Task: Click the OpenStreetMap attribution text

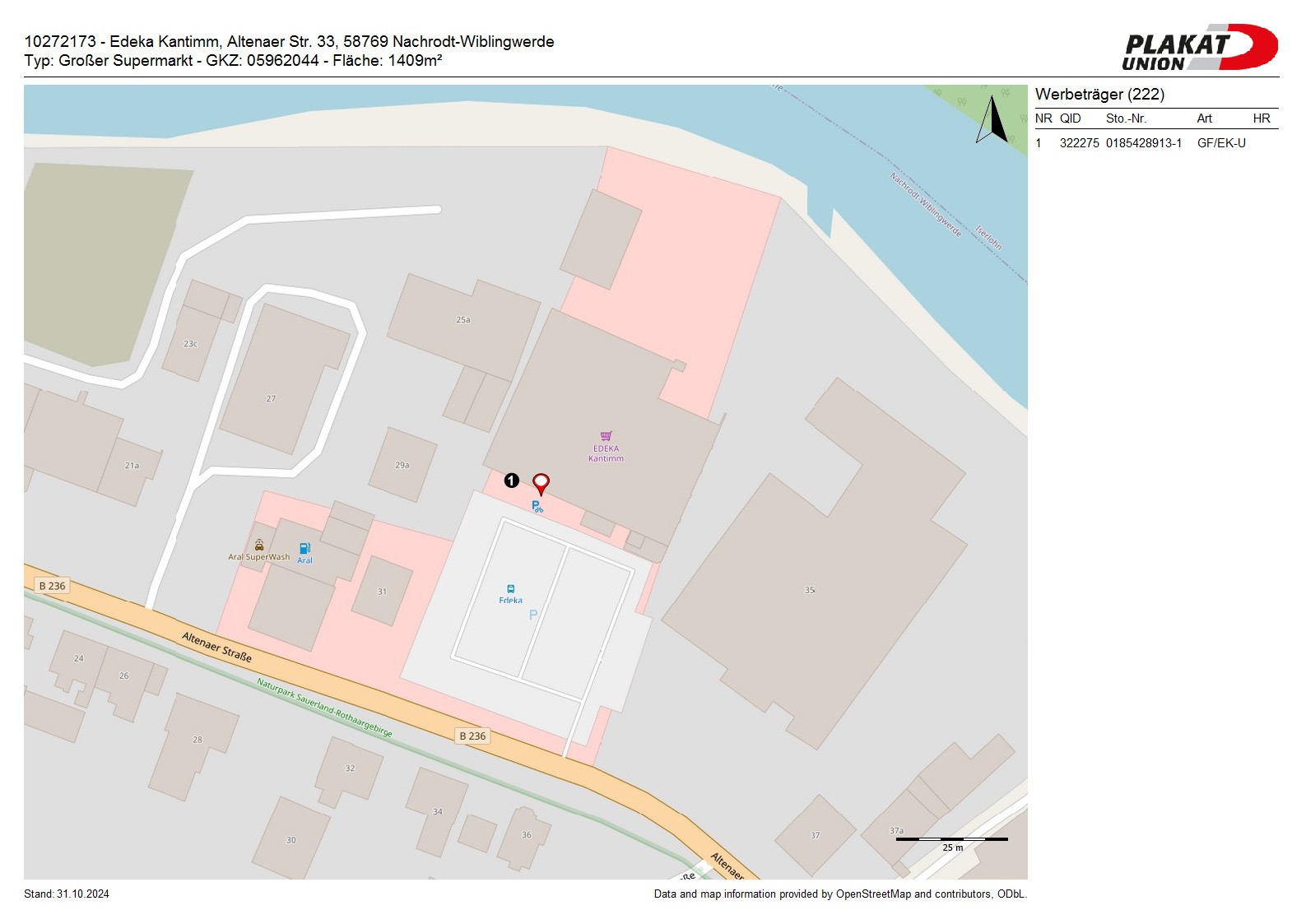Action: click(x=839, y=894)
